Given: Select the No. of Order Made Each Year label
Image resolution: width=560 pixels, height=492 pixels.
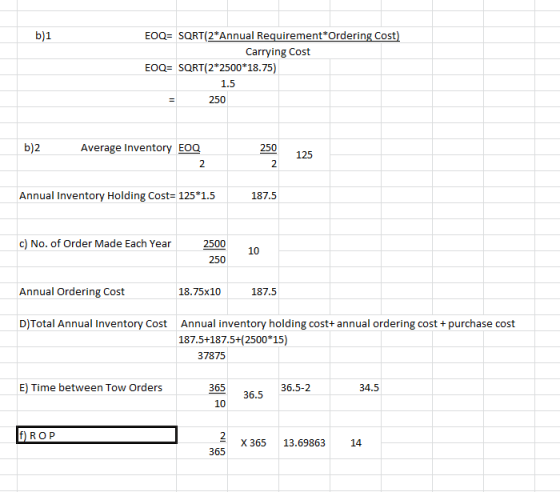Looking at the screenshot, I should point(95,244).
